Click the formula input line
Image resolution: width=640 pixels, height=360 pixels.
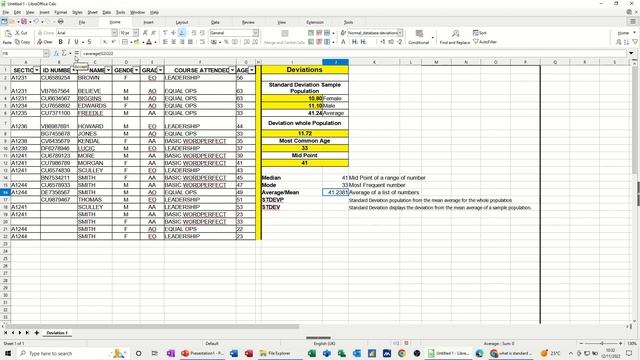353,53
